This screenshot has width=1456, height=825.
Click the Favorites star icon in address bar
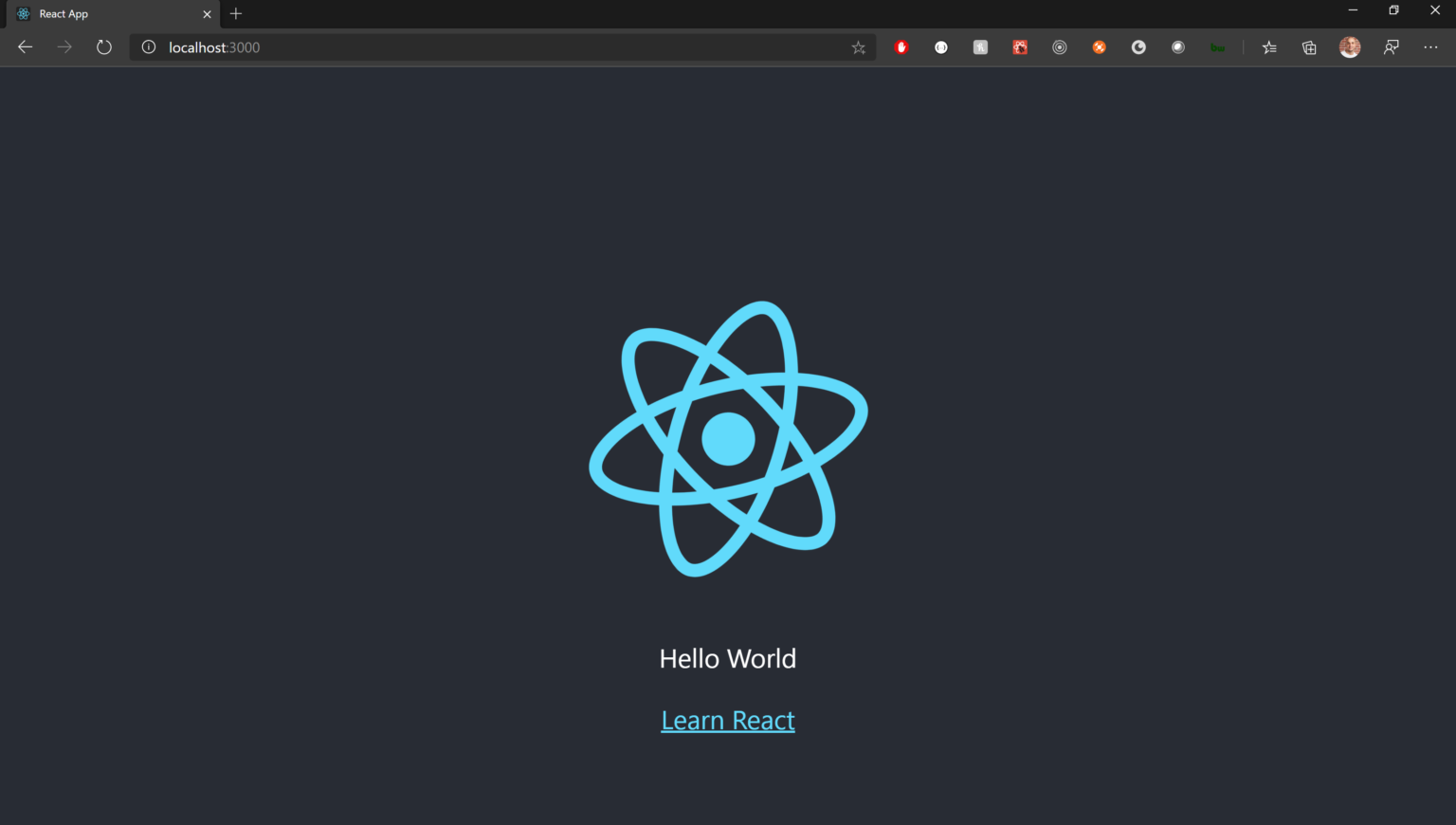click(858, 46)
